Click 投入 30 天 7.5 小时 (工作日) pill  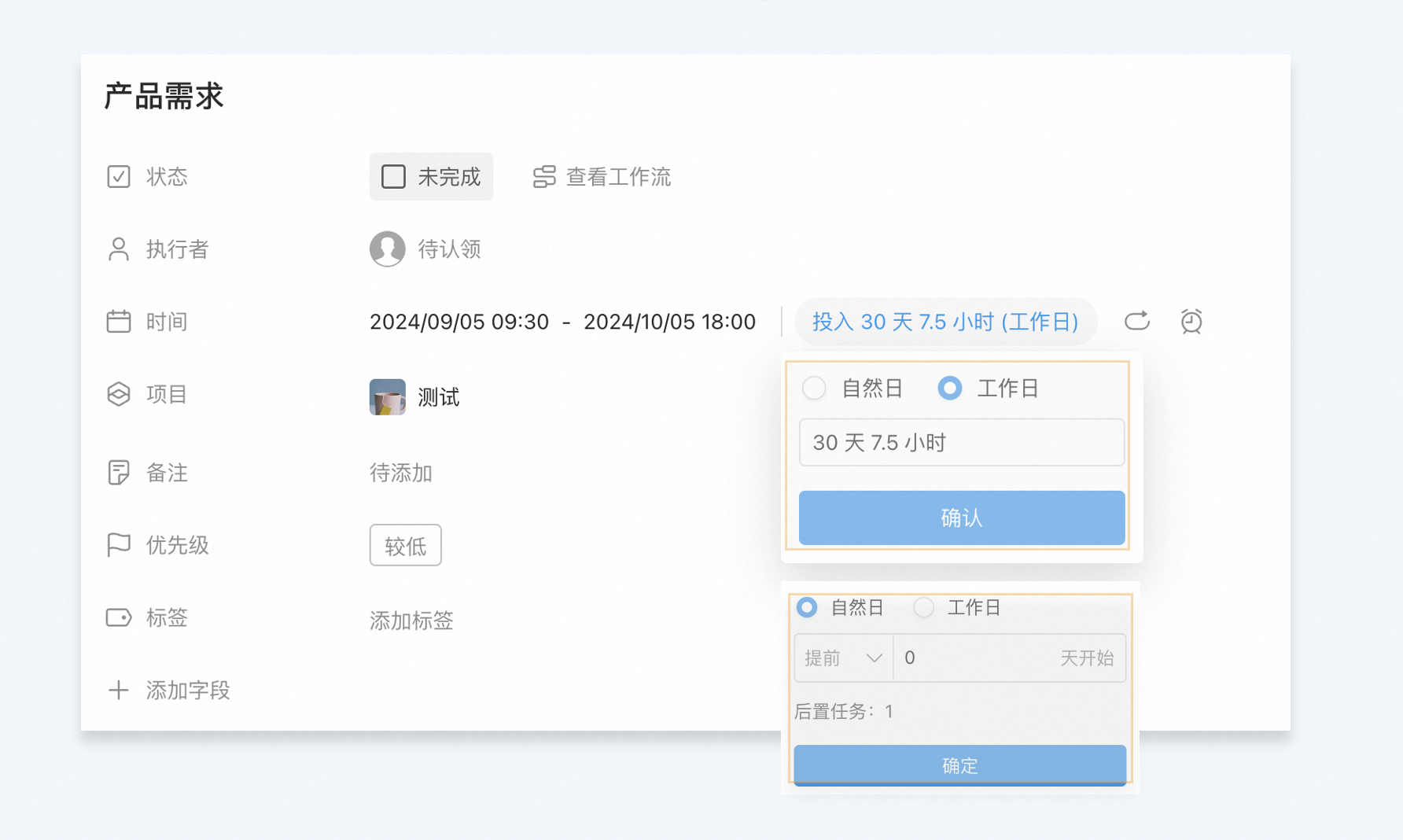pos(945,321)
